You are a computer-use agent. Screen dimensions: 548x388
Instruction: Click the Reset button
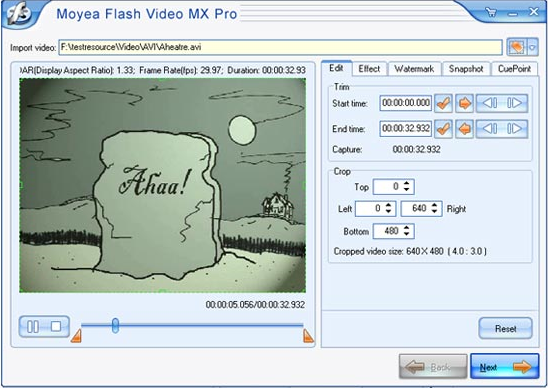pyautogui.click(x=505, y=329)
